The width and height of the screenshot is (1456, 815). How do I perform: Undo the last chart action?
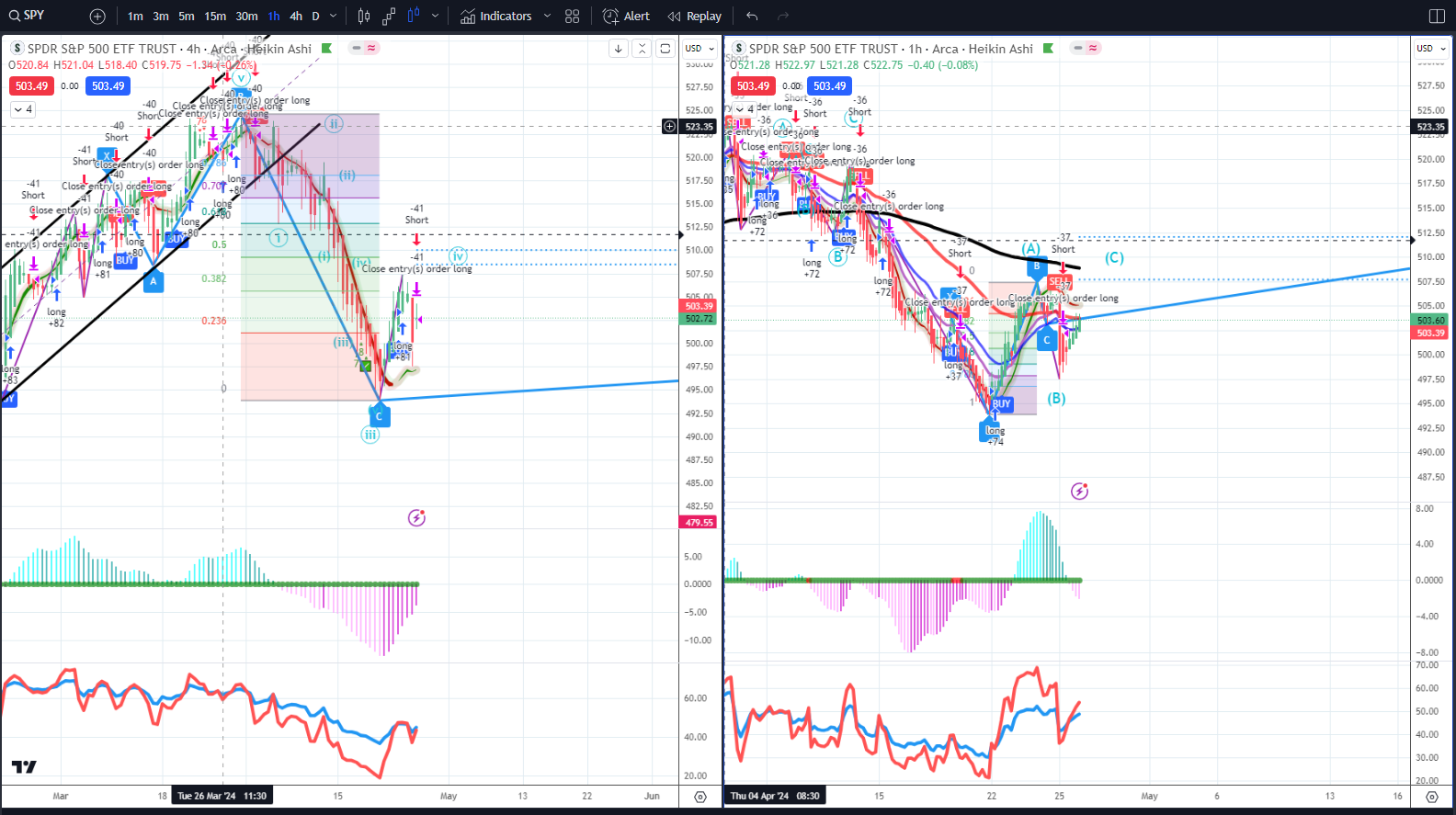[752, 17]
